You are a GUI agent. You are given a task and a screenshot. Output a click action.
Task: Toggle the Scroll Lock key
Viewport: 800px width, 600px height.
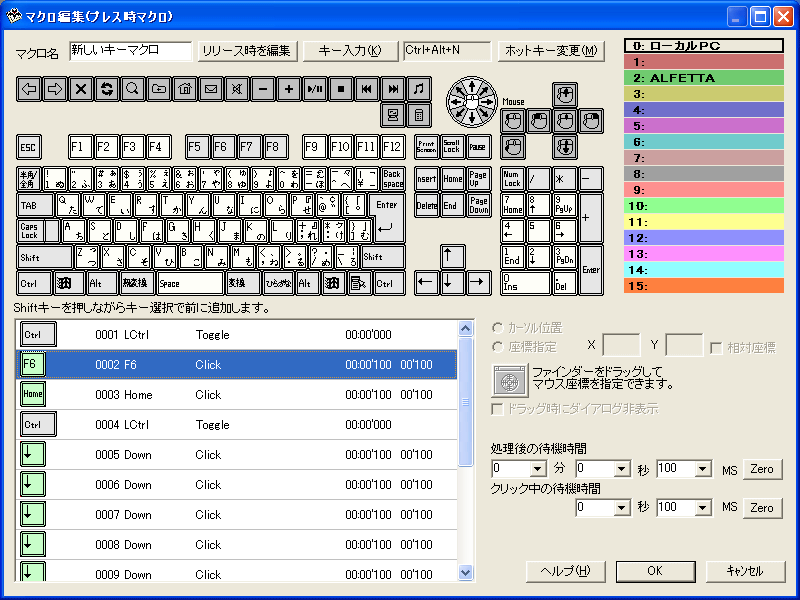(x=452, y=147)
